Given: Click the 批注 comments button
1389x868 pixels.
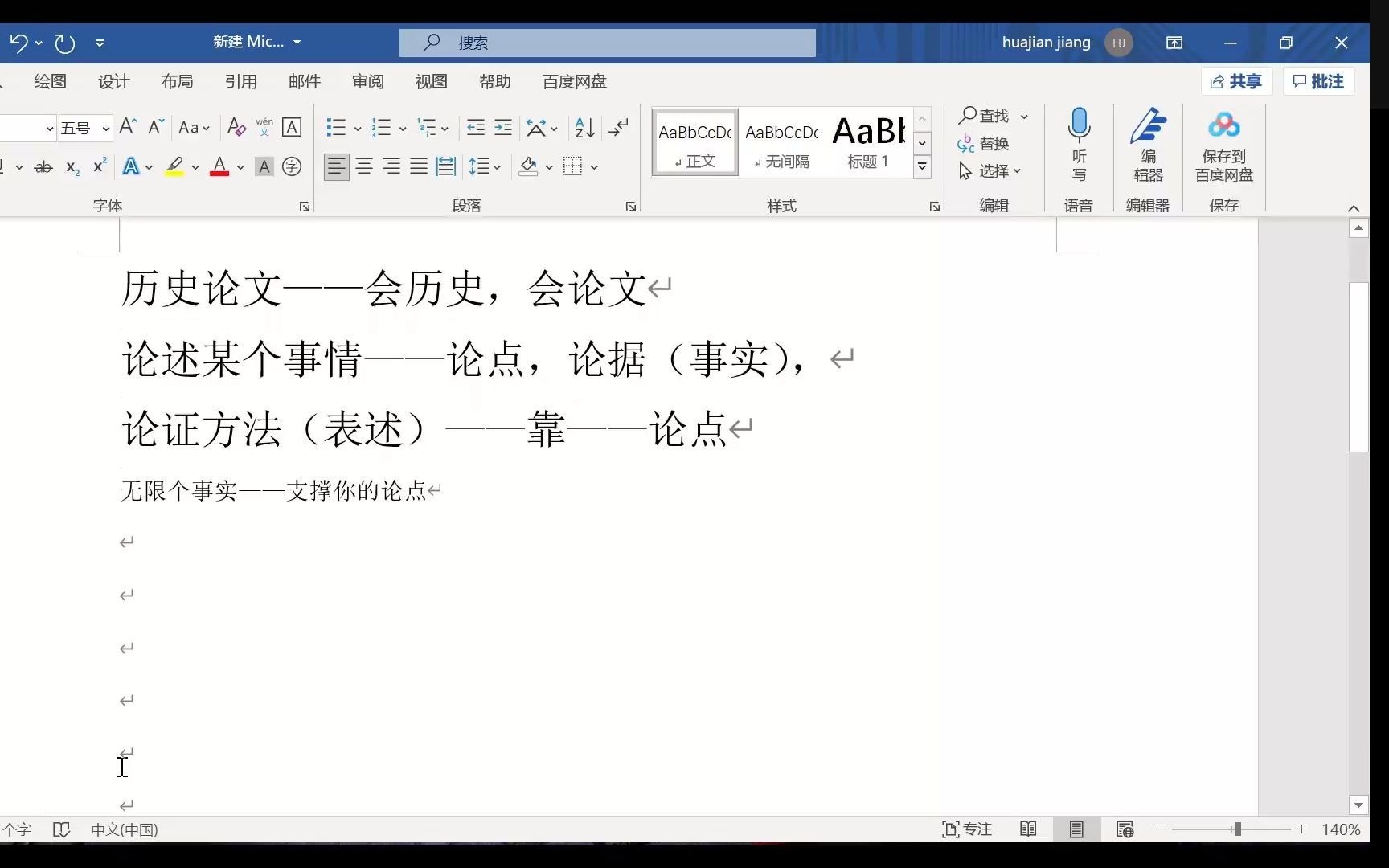Looking at the screenshot, I should tap(1319, 81).
